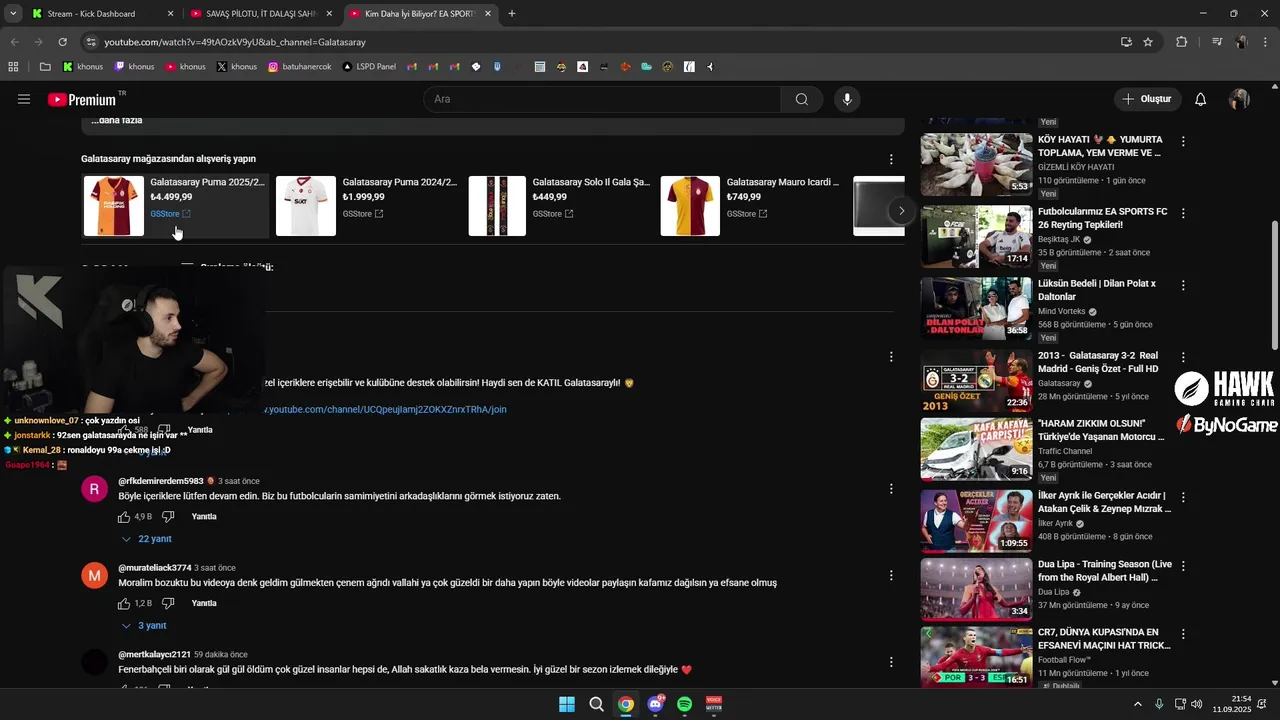Open the @murateliack3774 M avatar profile

[x=94, y=575]
